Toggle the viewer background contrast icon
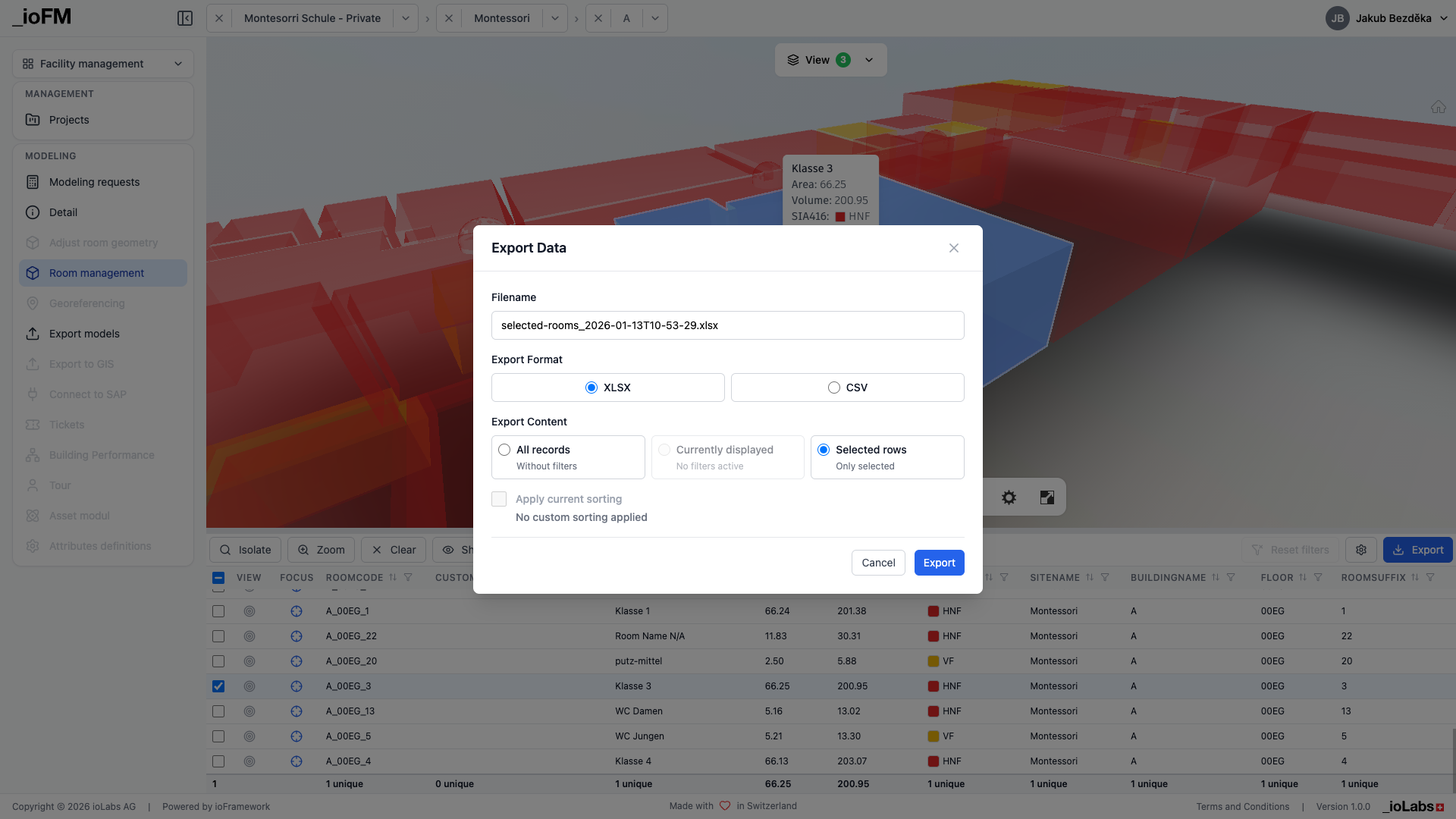 (1047, 497)
